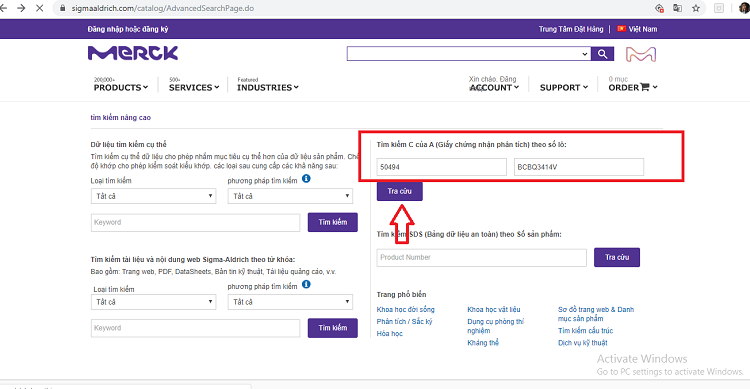Open first Loại tìm kiếm dropdown

tap(153, 196)
